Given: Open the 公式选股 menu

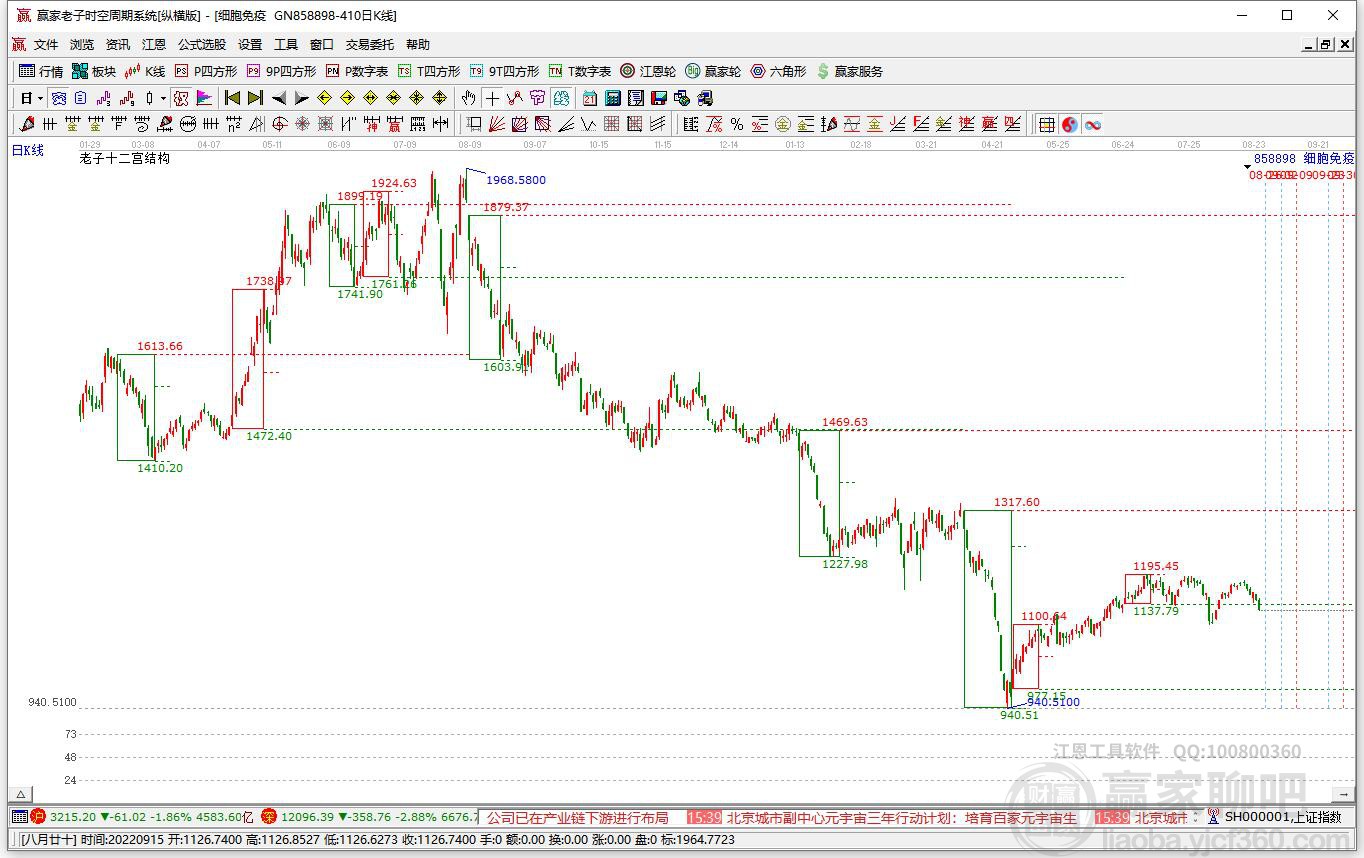Looking at the screenshot, I should coord(202,45).
